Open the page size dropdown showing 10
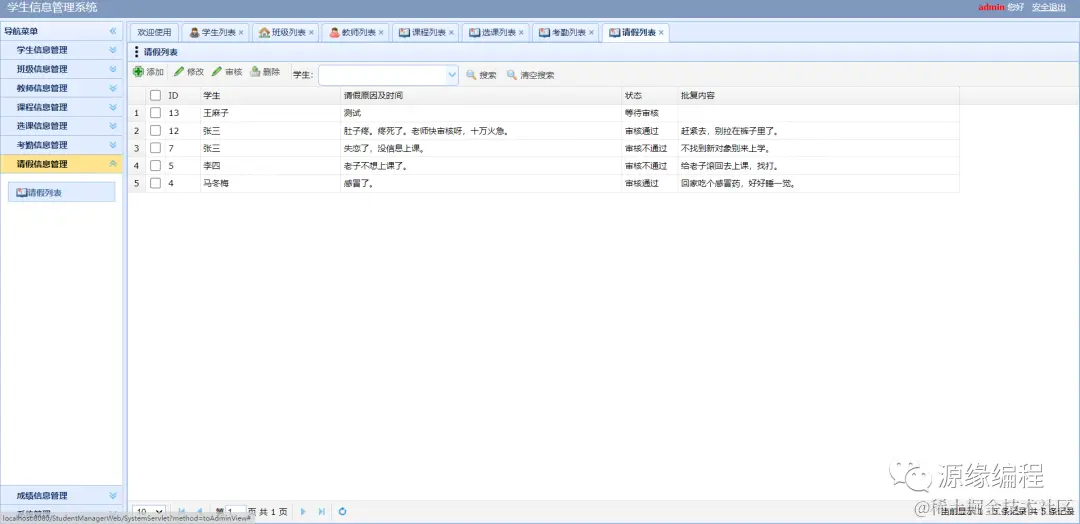1080x524 pixels. coord(149,512)
